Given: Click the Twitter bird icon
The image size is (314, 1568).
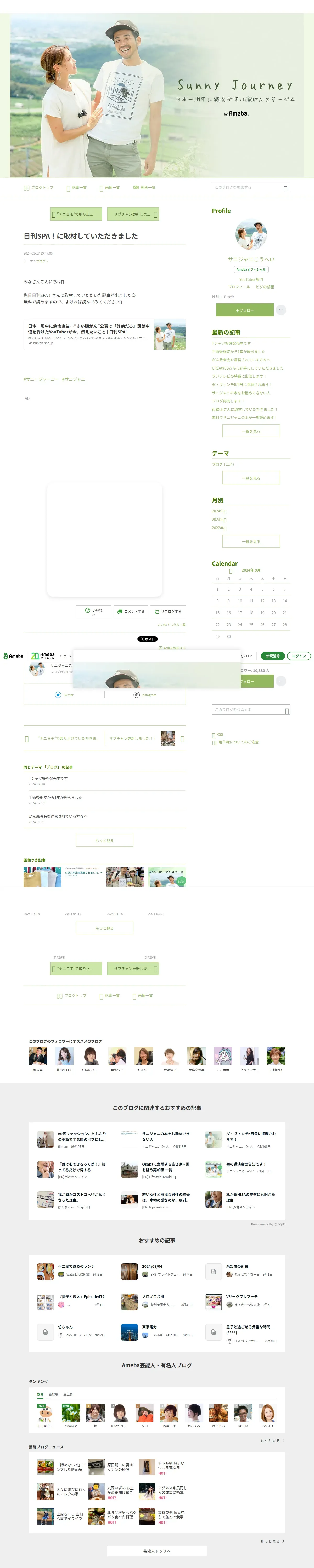Looking at the screenshot, I should pyautogui.click(x=58, y=695).
